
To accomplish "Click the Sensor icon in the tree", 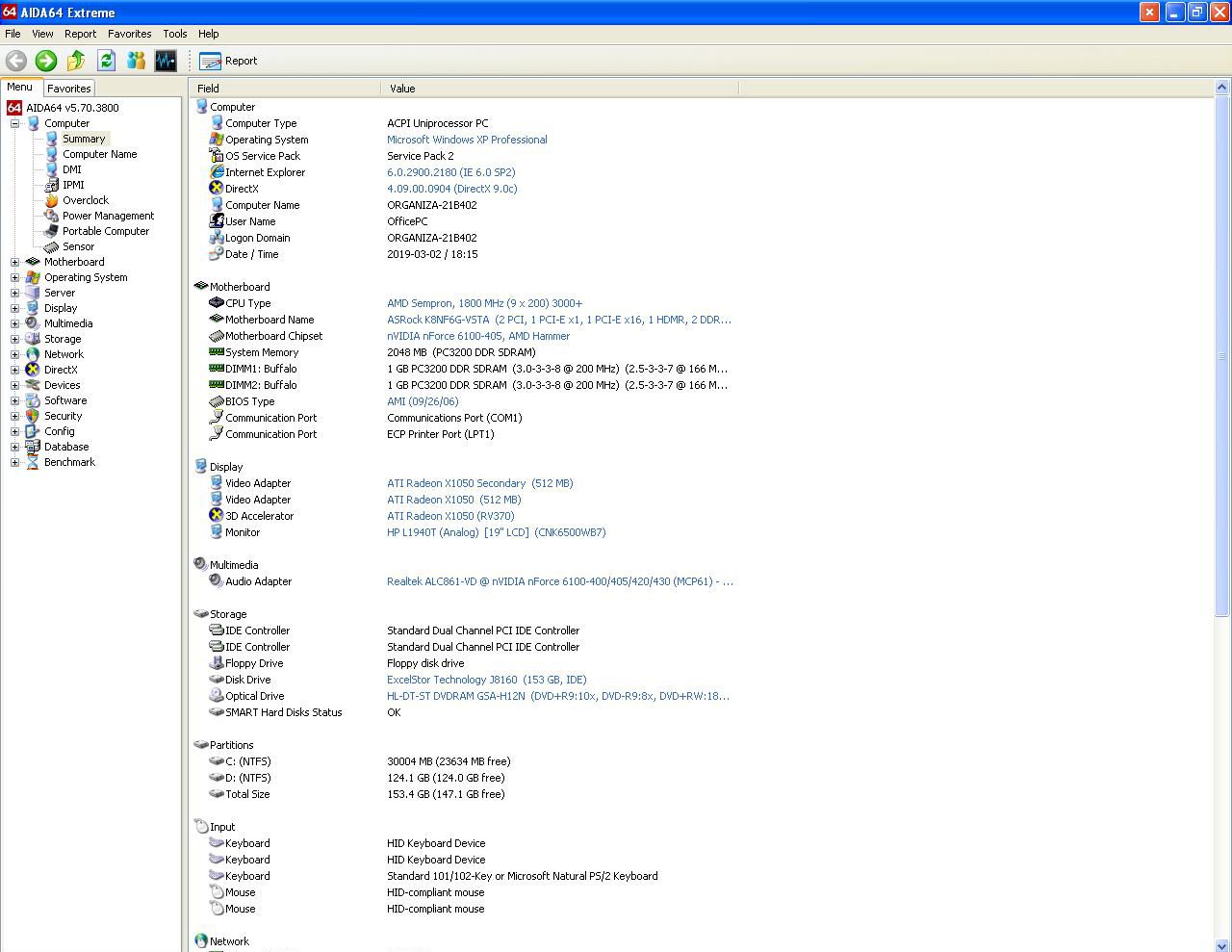I will [52, 246].
